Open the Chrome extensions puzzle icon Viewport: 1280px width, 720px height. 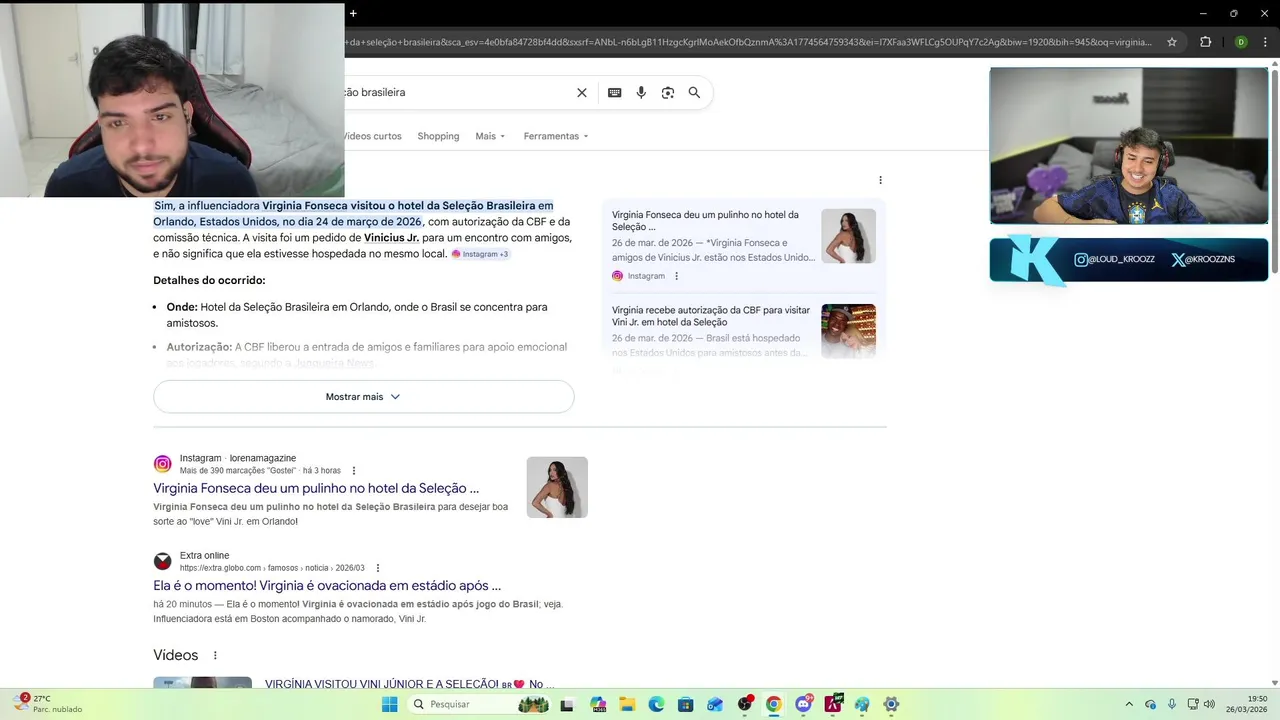tap(1205, 42)
